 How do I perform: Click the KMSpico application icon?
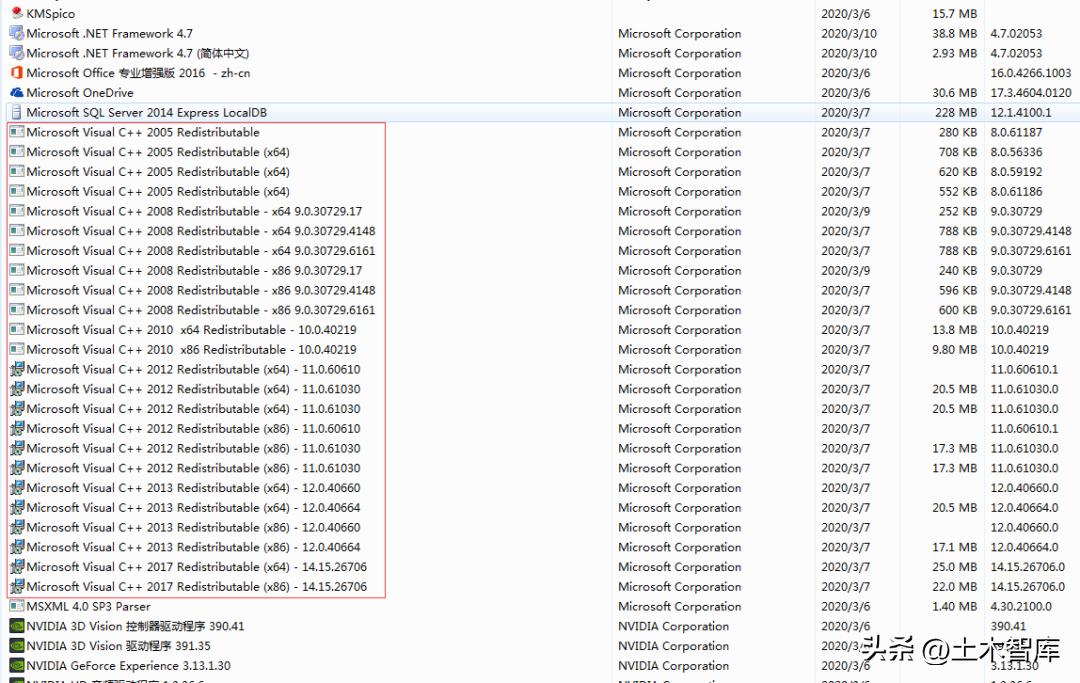click(15, 13)
